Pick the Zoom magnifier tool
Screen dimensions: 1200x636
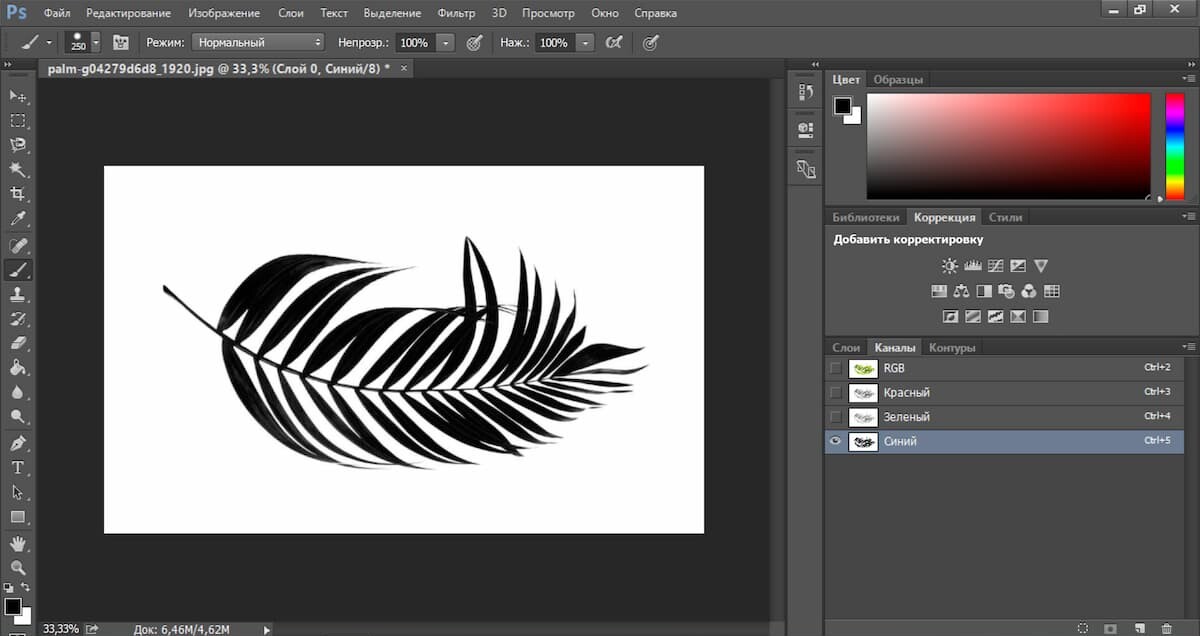17,567
